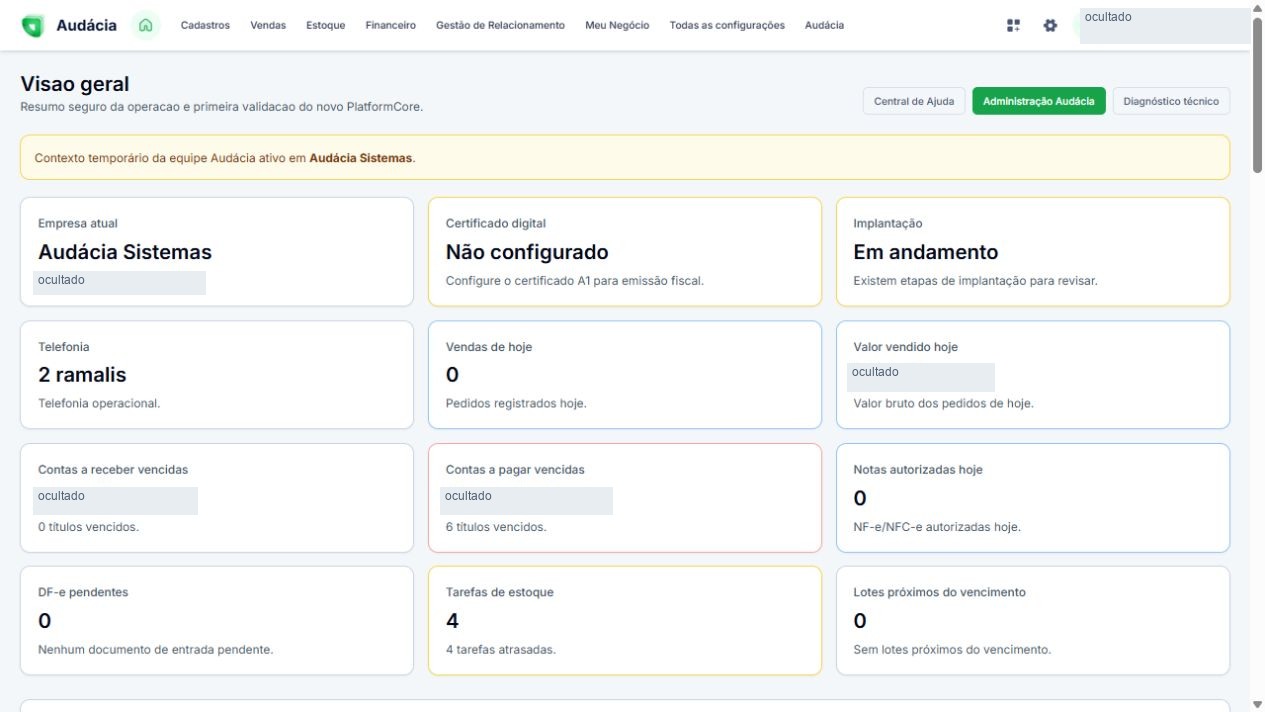Open the Meu Negócio menu
The height and width of the screenshot is (712, 1265).
tap(617, 25)
